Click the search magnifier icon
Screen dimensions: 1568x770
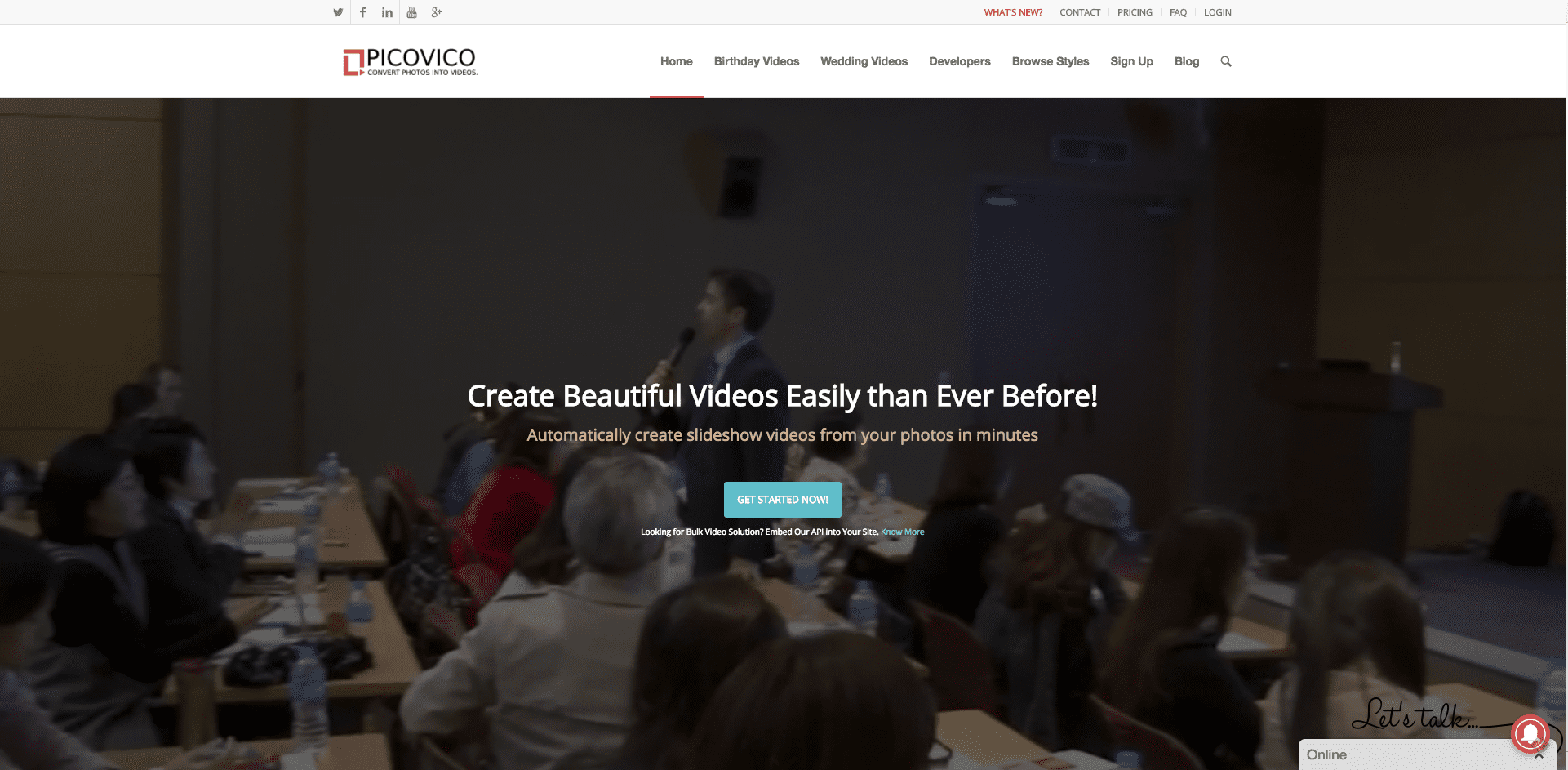click(x=1226, y=61)
